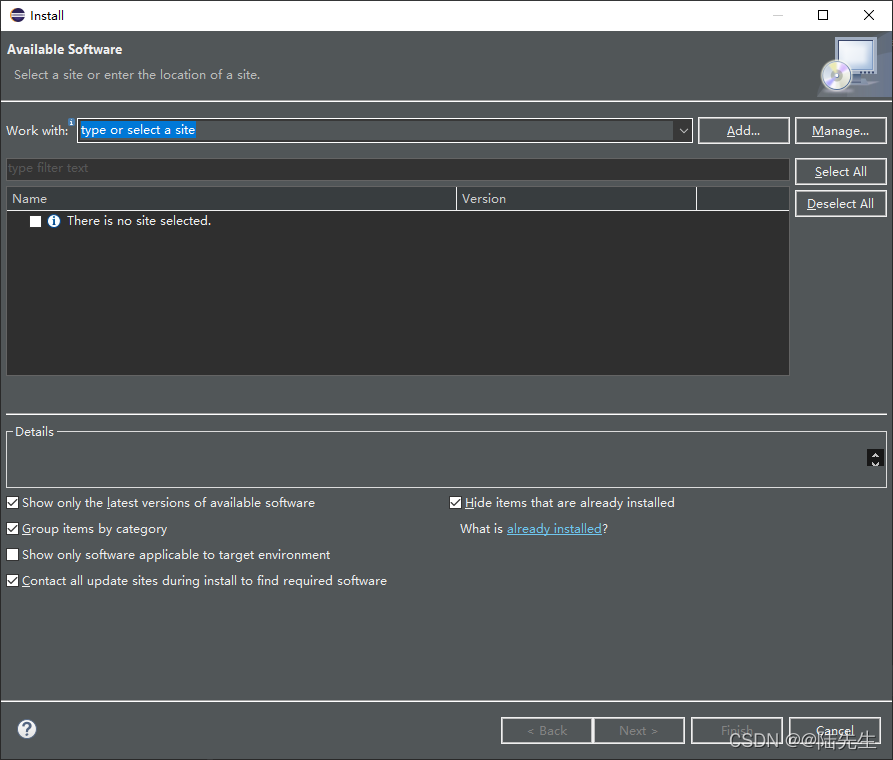
Task: Uncheck "Show only the latest versions of available software"
Action: (12, 502)
